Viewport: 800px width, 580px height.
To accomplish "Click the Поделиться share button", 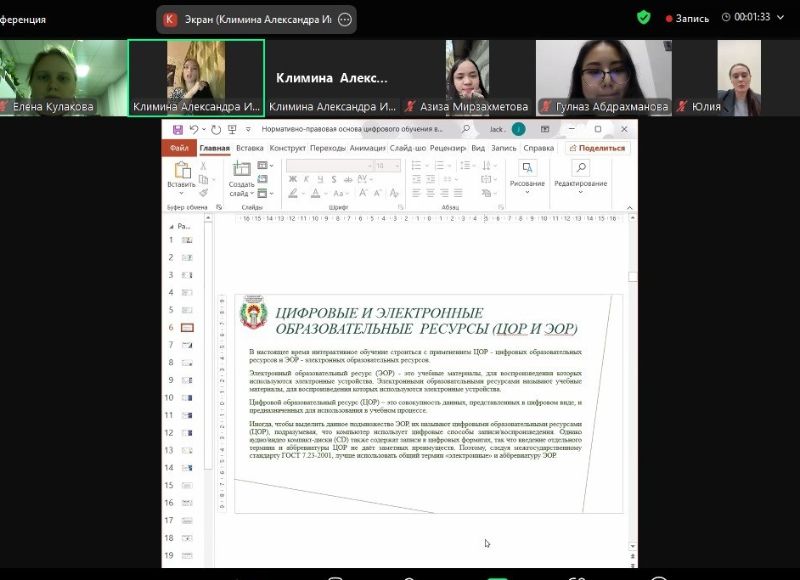I will coord(598,148).
